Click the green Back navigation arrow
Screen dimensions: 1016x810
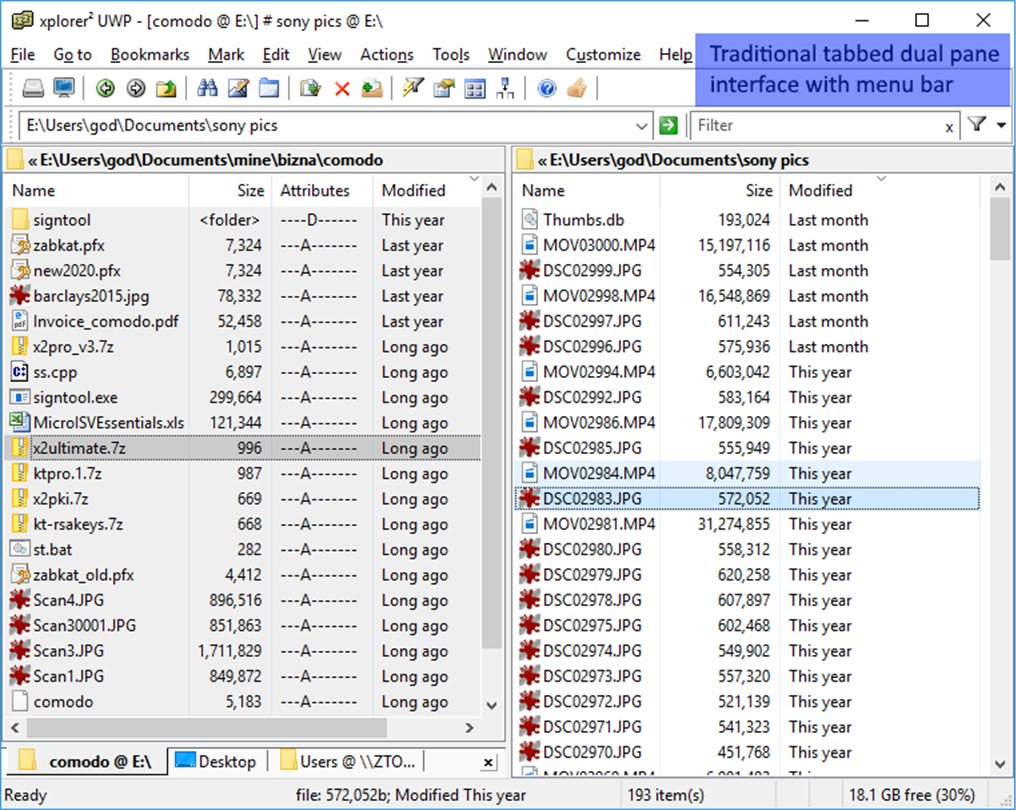pyautogui.click(x=105, y=88)
